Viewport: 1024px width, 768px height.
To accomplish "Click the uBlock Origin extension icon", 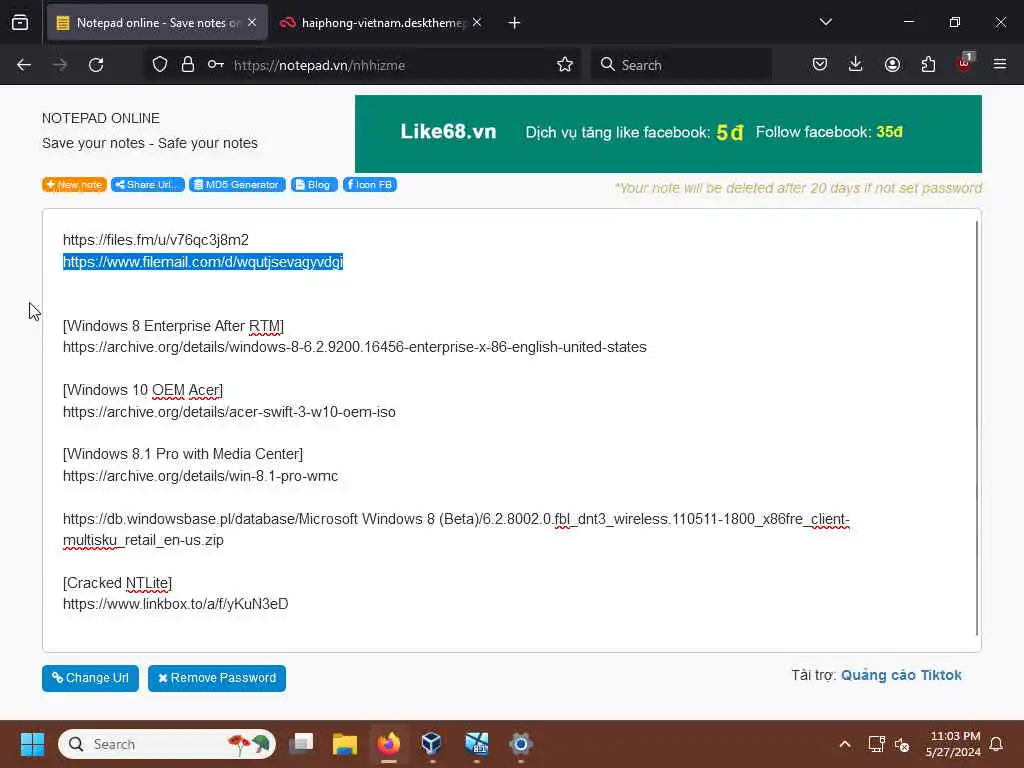I will point(965,63).
